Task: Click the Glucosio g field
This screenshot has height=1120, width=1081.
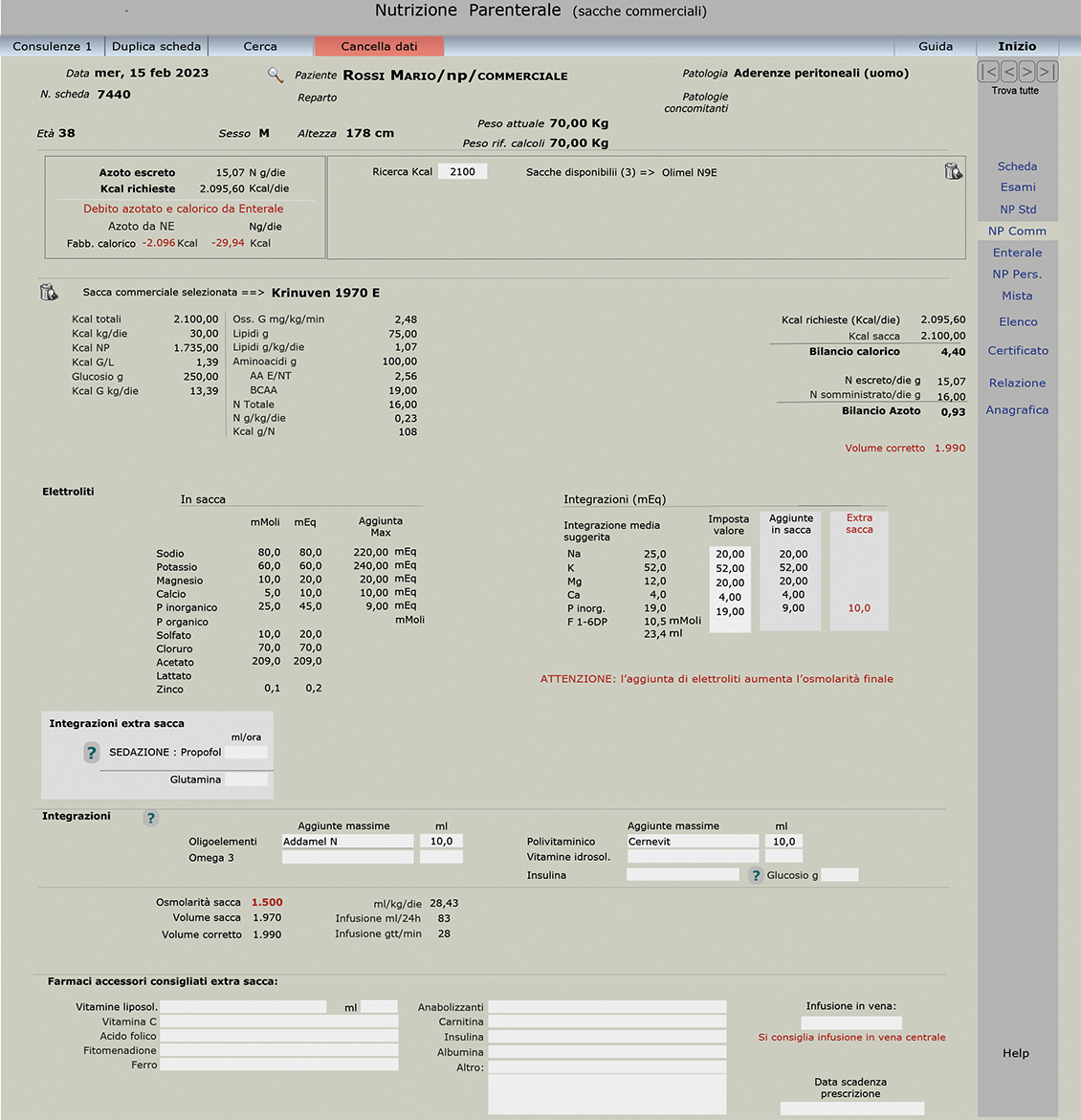Action: (840, 875)
